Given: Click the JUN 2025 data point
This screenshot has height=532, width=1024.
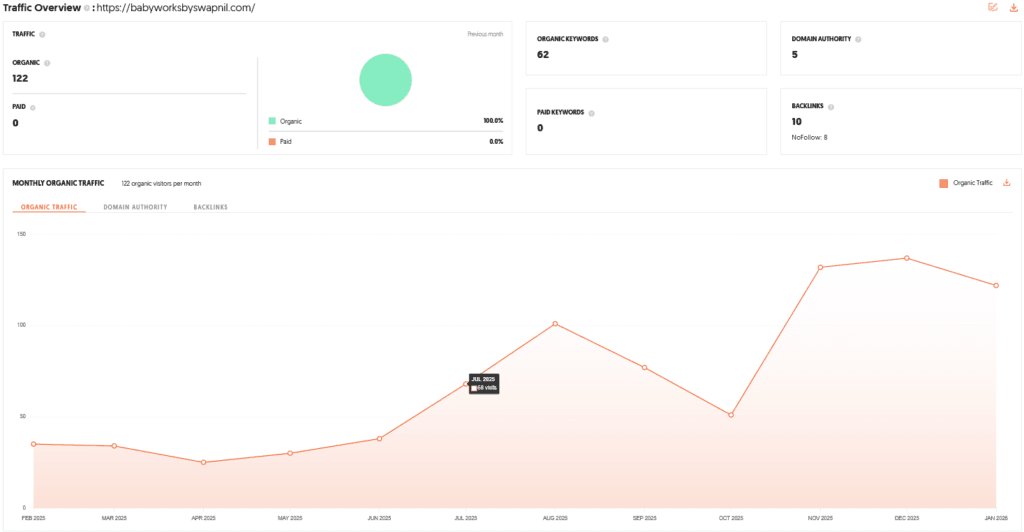Looking at the screenshot, I should coord(379,439).
